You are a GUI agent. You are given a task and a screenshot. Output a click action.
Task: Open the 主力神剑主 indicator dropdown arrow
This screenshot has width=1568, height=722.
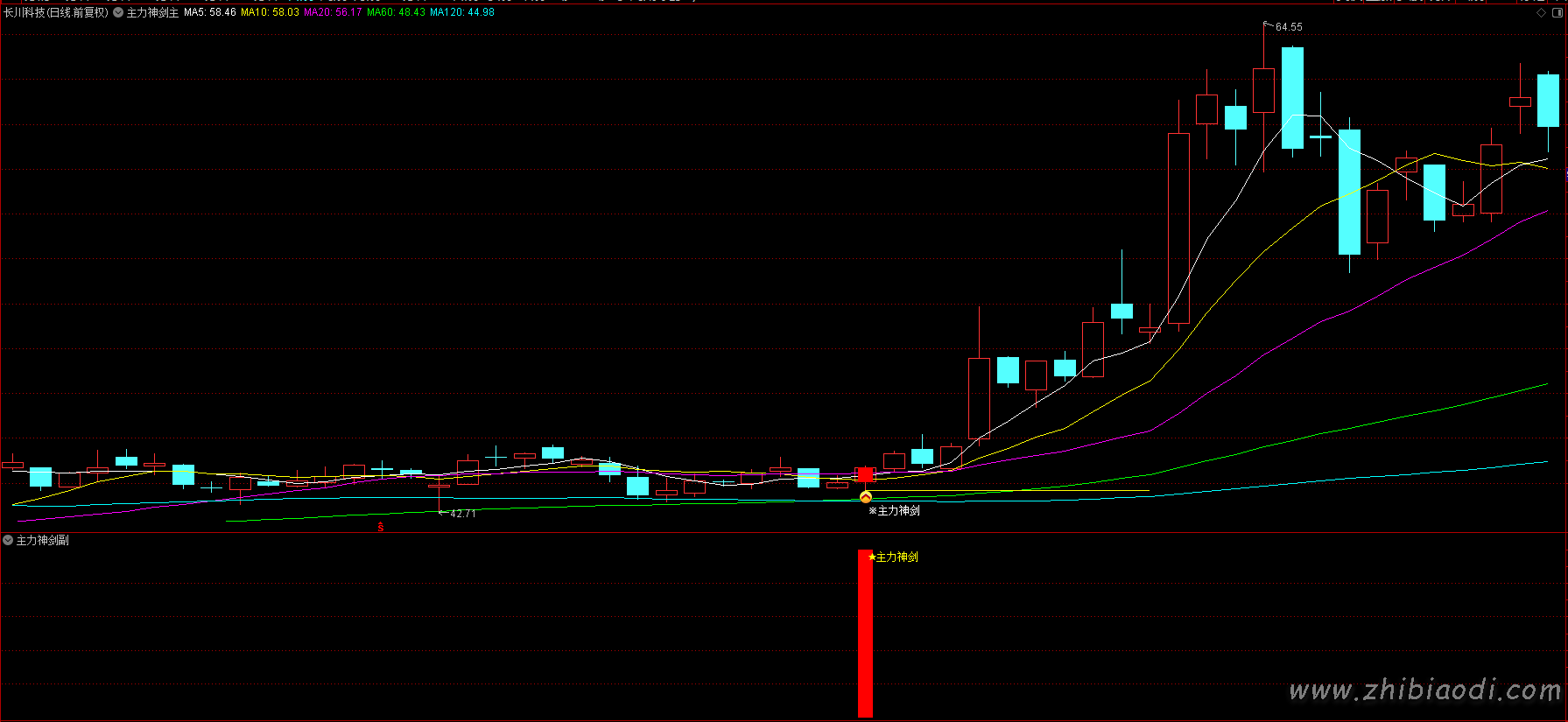(x=118, y=12)
